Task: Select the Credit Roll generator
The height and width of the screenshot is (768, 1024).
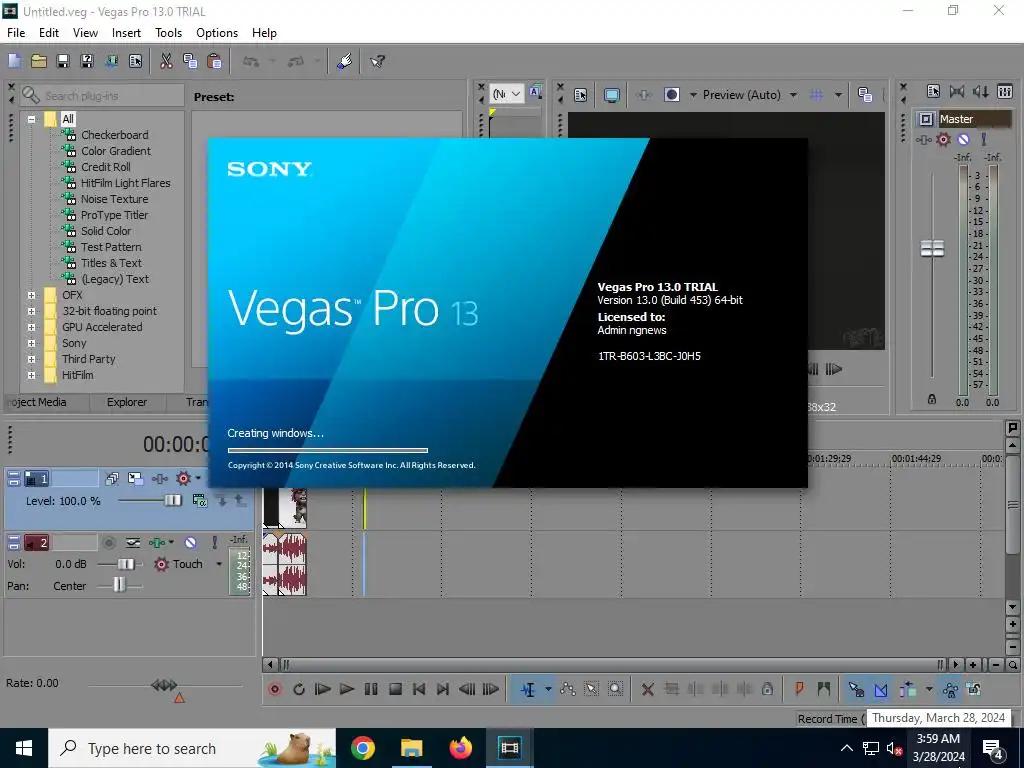Action: (106, 167)
